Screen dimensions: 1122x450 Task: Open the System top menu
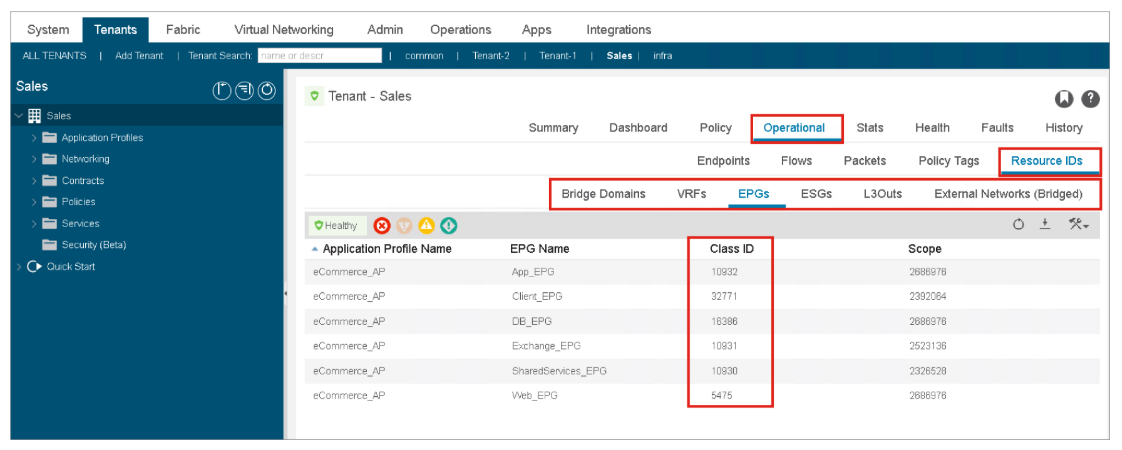pyautogui.click(x=48, y=29)
